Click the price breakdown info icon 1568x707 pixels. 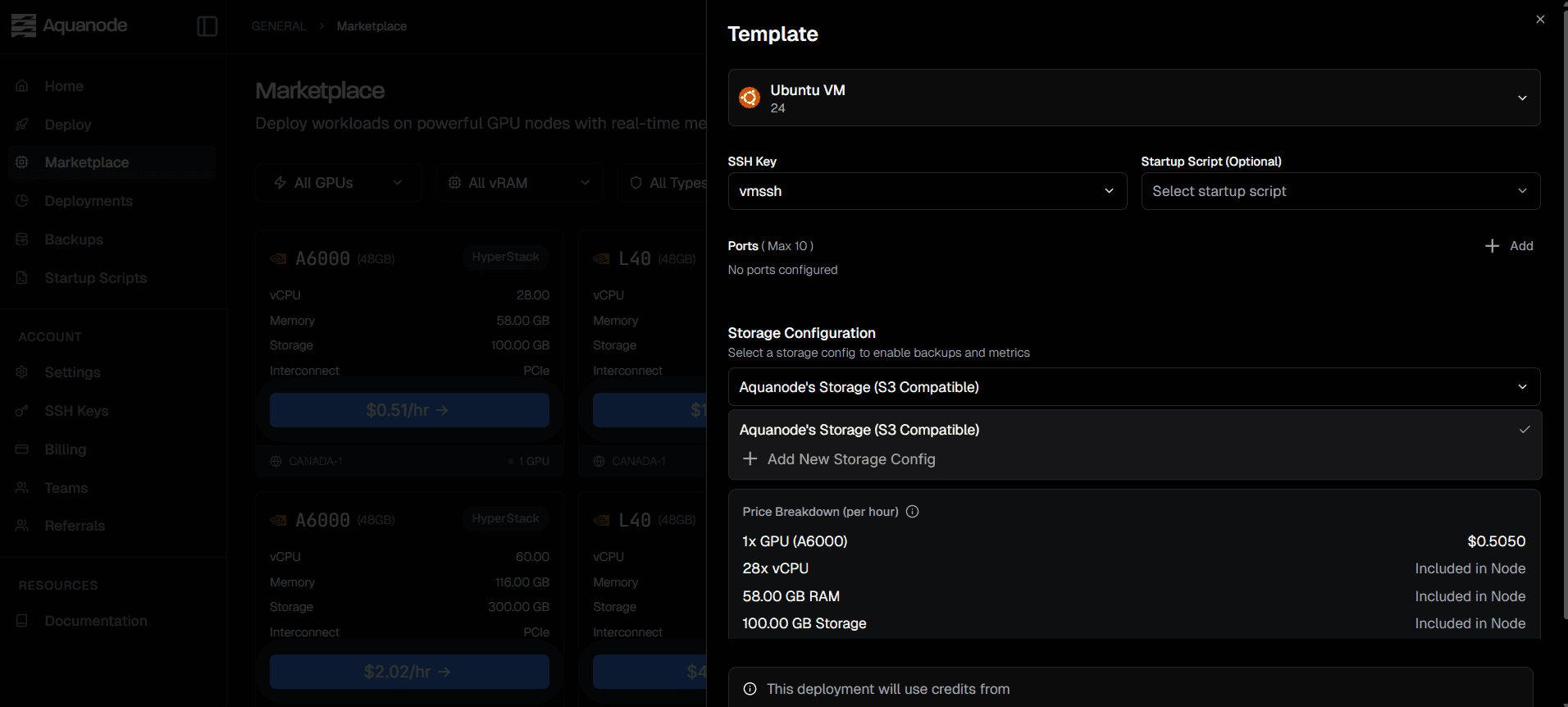[912, 512]
